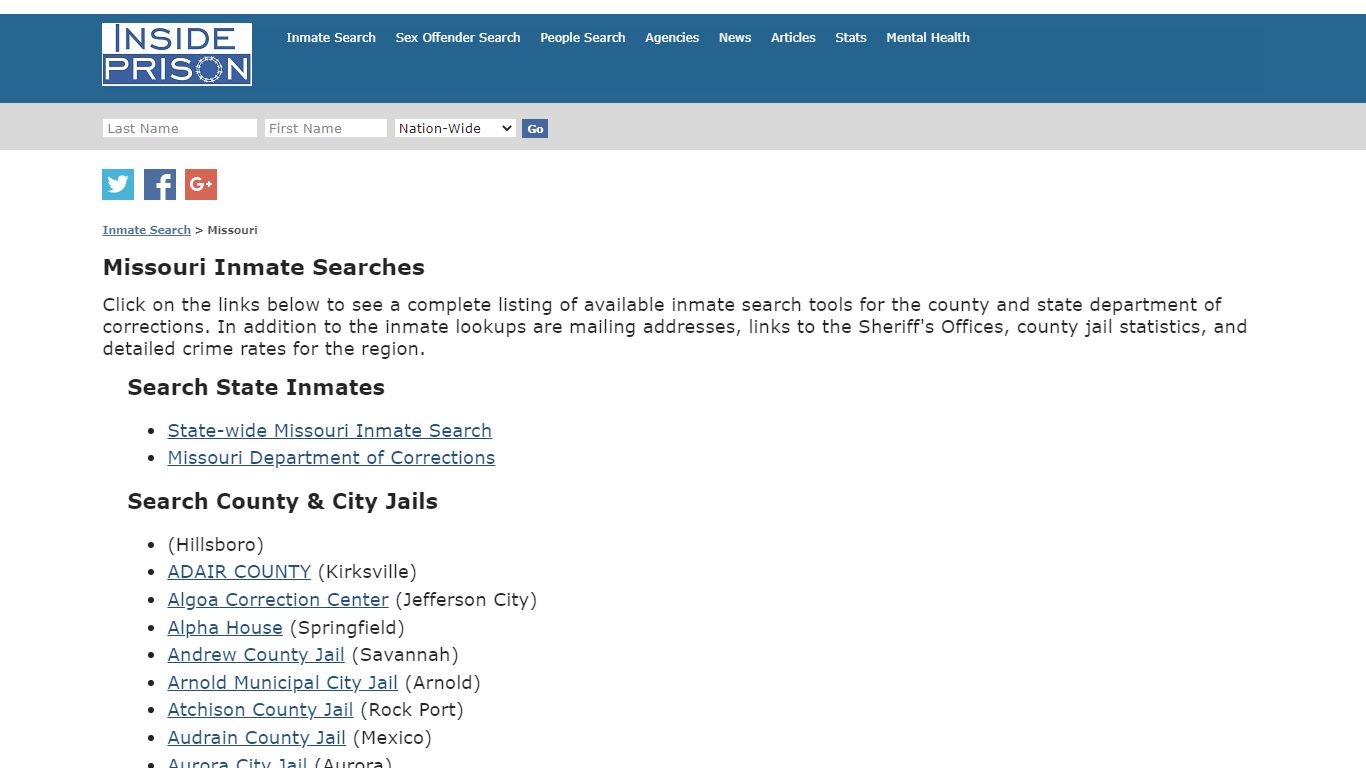Open Audrain County Jail link
This screenshot has width=1366, height=768.
pos(257,738)
